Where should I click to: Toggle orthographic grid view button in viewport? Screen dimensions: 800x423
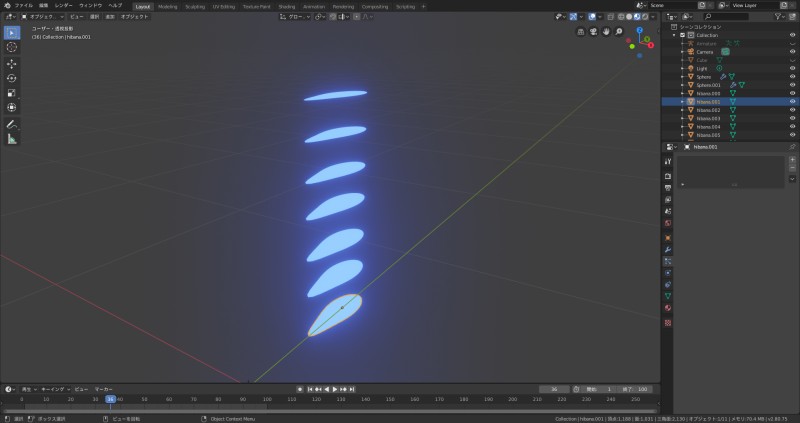point(581,32)
